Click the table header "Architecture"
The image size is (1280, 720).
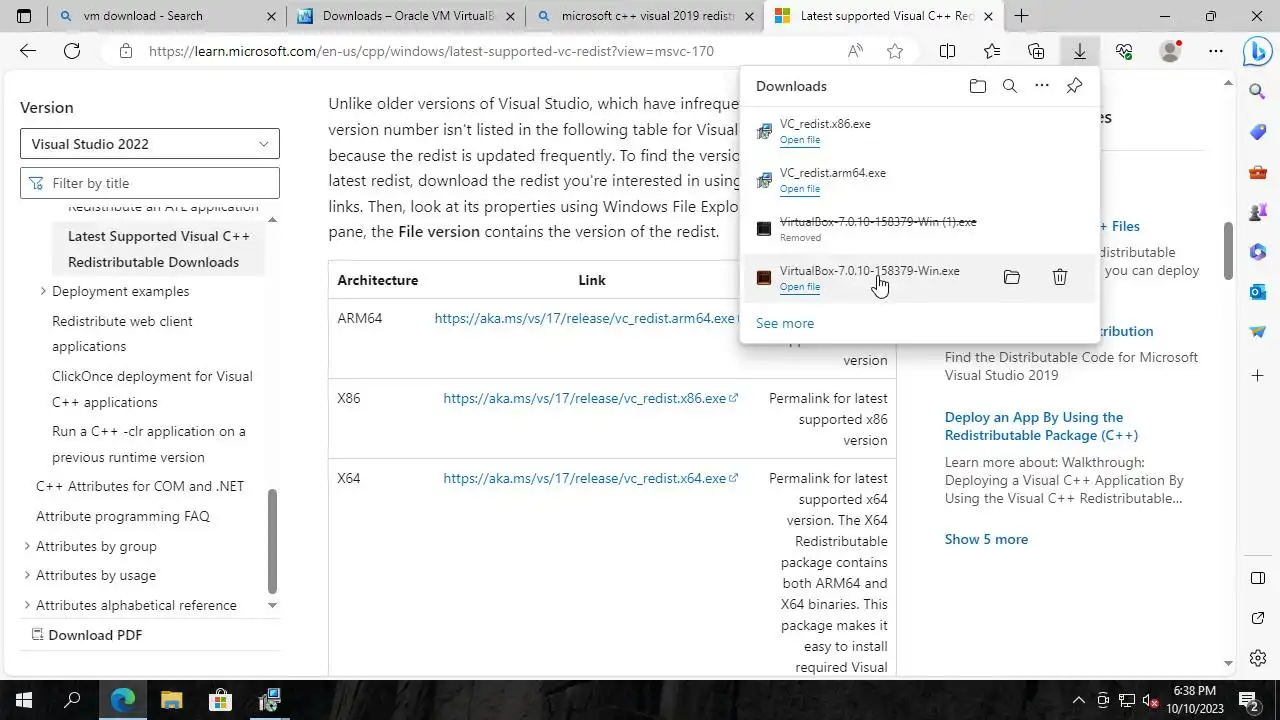tap(378, 280)
